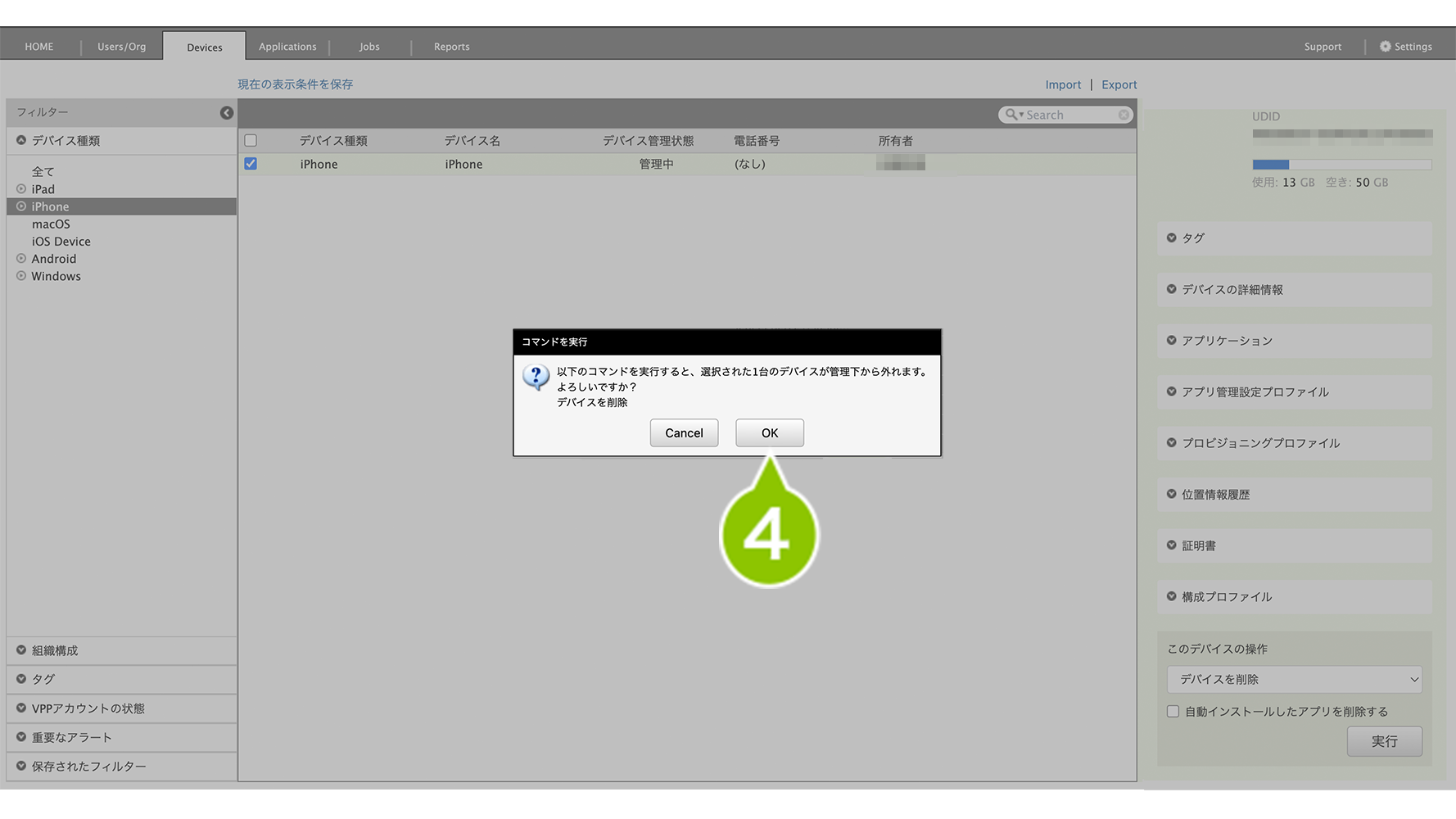1456x819 pixels.
Task: Open the デバイスを削除 operation dropdown
Action: click(x=1294, y=680)
